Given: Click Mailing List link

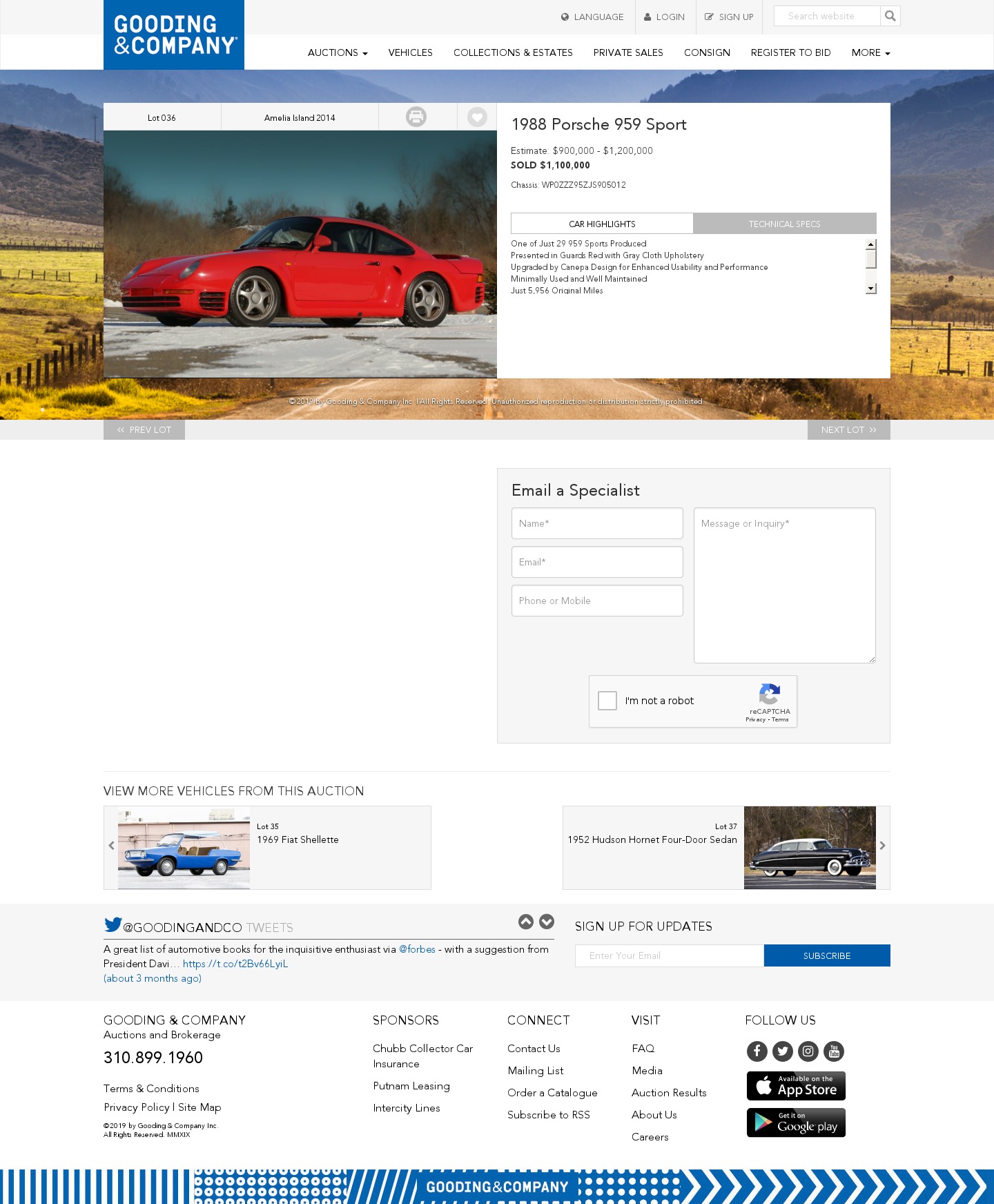Looking at the screenshot, I should [536, 1071].
